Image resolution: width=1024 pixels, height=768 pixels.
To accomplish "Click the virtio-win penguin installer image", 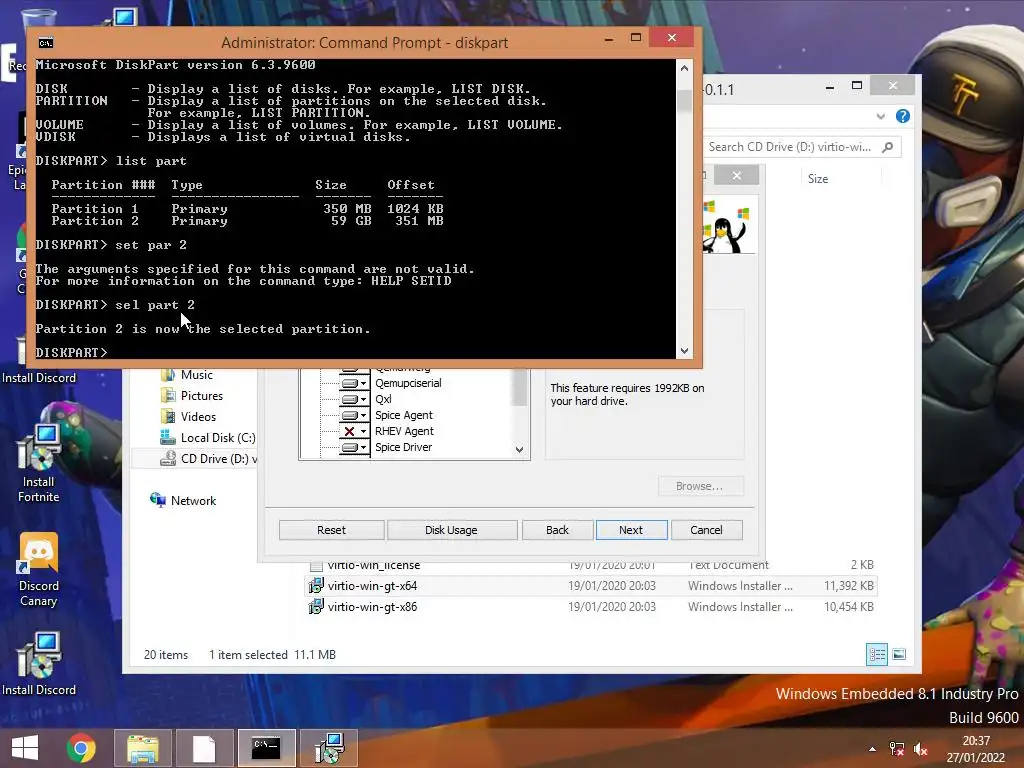I will pos(729,225).
